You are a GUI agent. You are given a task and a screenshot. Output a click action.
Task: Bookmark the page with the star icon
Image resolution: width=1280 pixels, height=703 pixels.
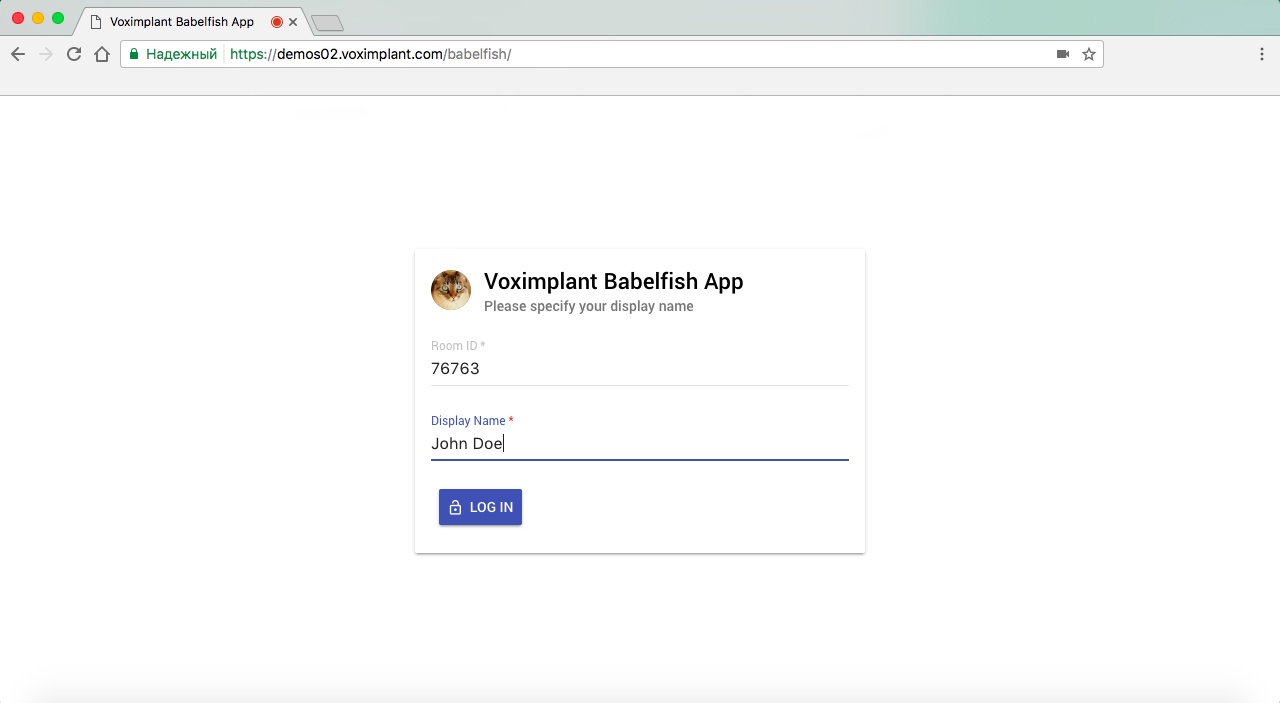click(x=1089, y=54)
